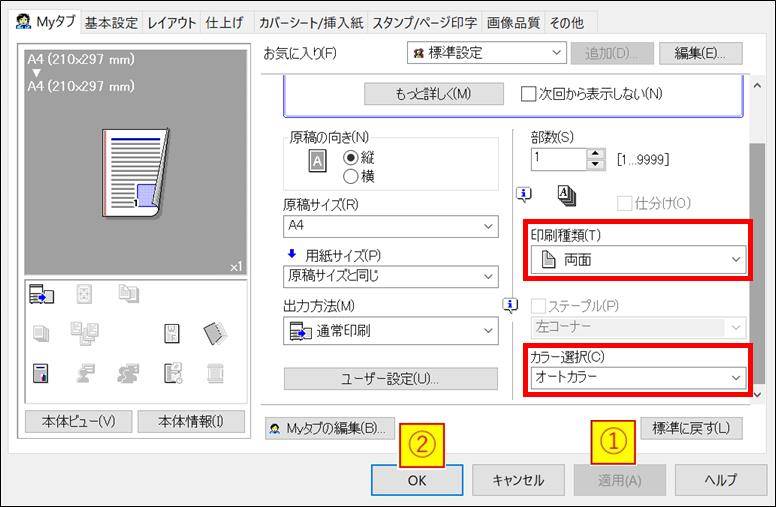Switch to the 基本設定 tab
Image resolution: width=776 pixels, height=507 pixels.
[111, 23]
